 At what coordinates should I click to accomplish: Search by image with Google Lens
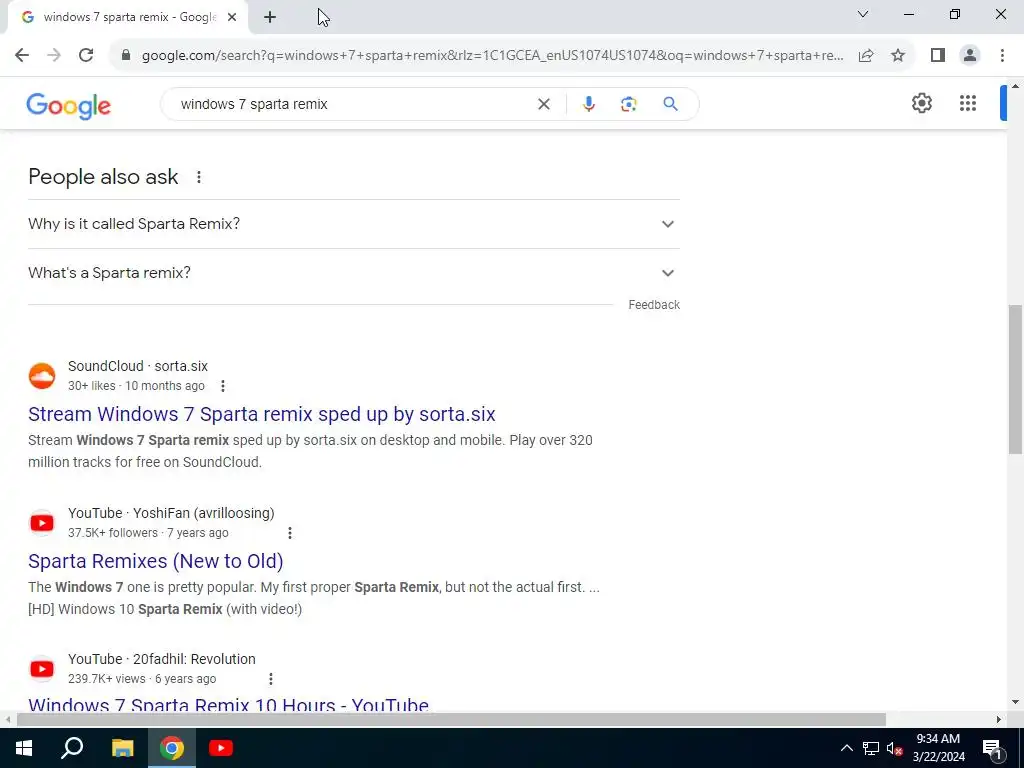coord(628,104)
